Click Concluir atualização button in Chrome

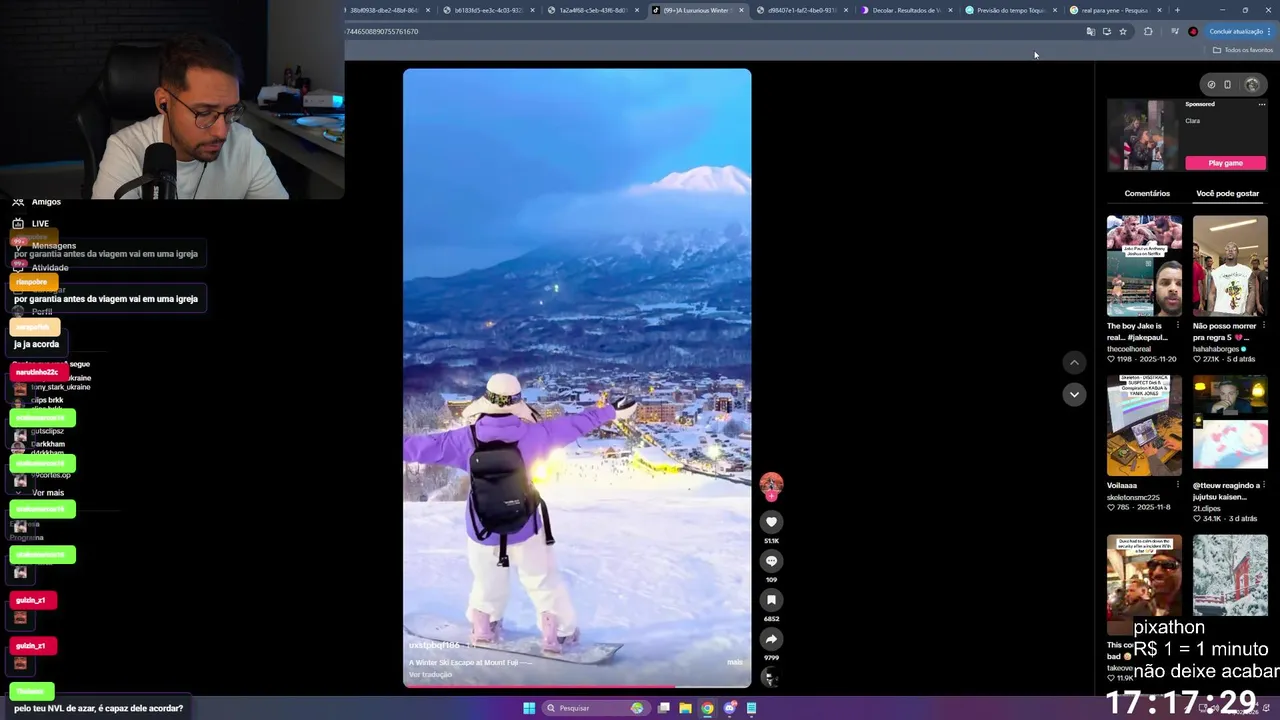point(1236,32)
